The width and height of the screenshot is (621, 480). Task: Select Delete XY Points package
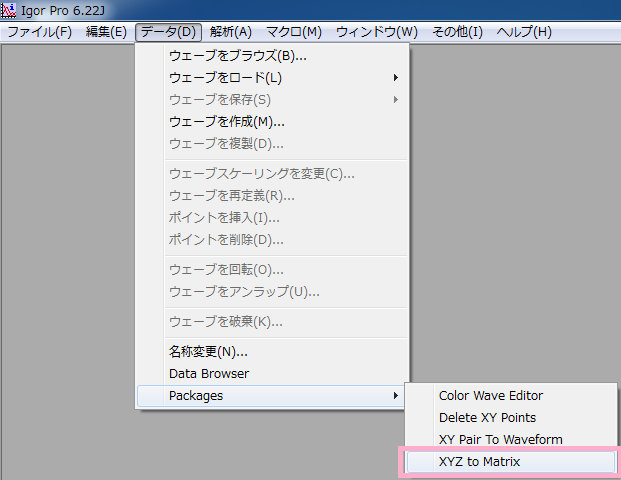(x=511, y=417)
